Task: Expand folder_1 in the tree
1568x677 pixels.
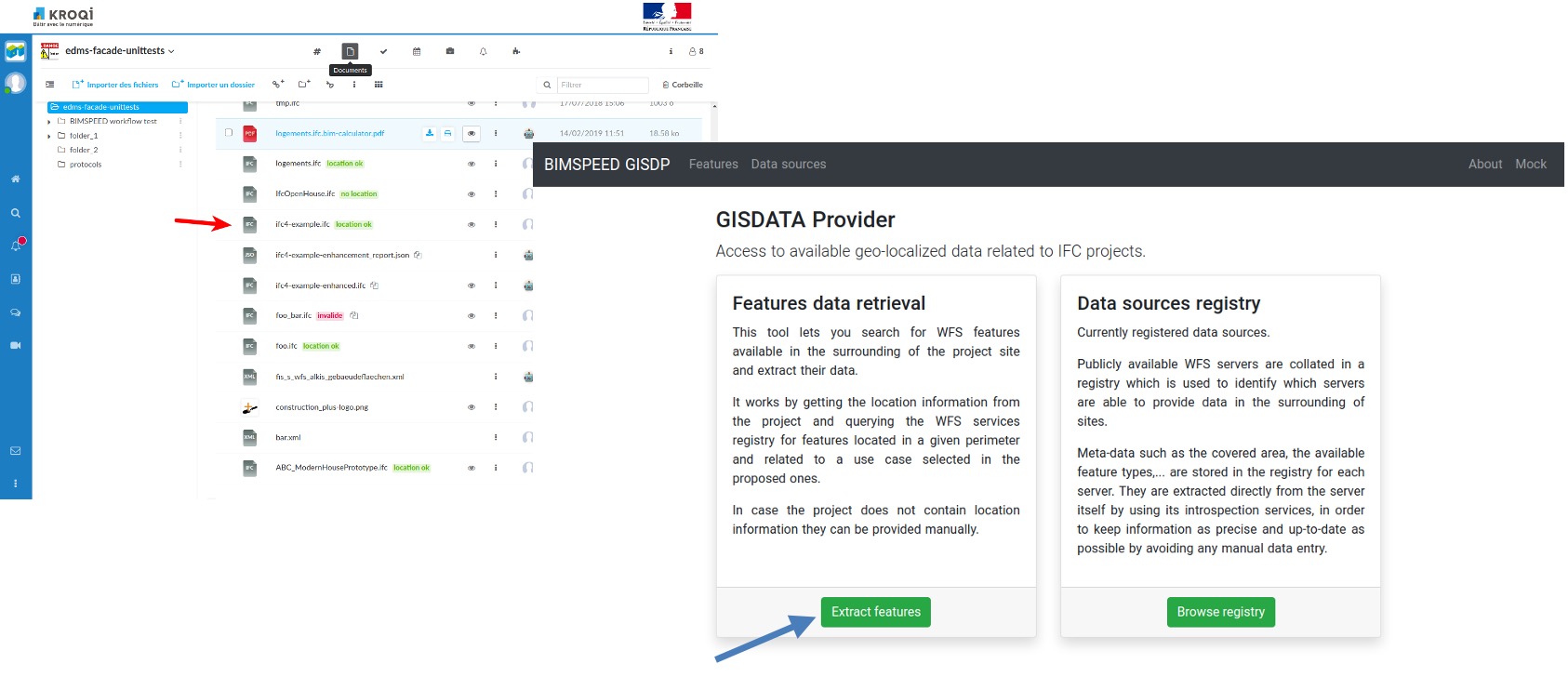Action: pyautogui.click(x=49, y=136)
